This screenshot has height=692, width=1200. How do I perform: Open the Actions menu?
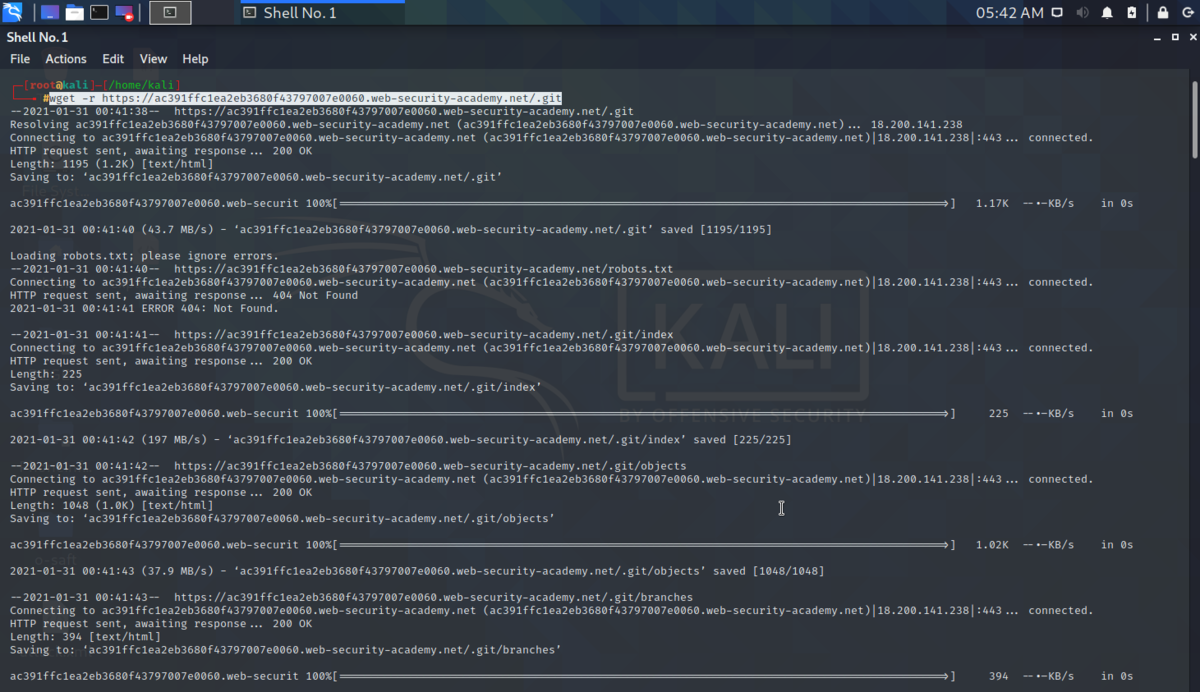66,59
